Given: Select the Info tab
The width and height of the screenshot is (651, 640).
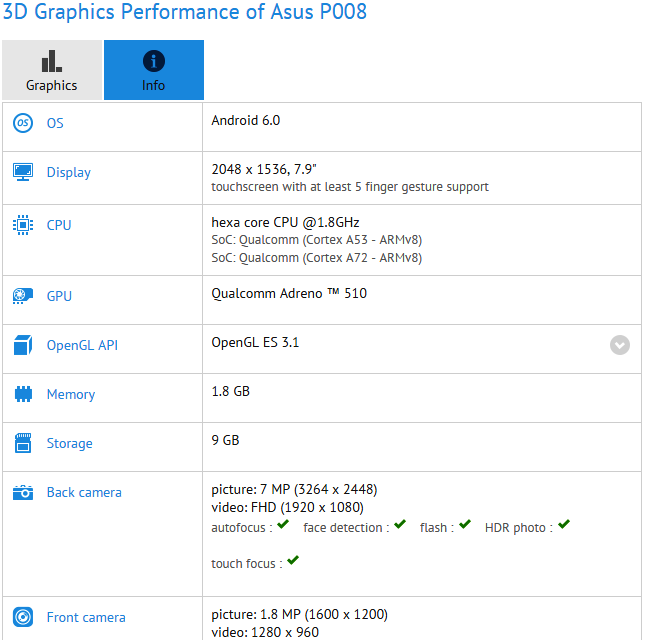Looking at the screenshot, I should click(153, 70).
